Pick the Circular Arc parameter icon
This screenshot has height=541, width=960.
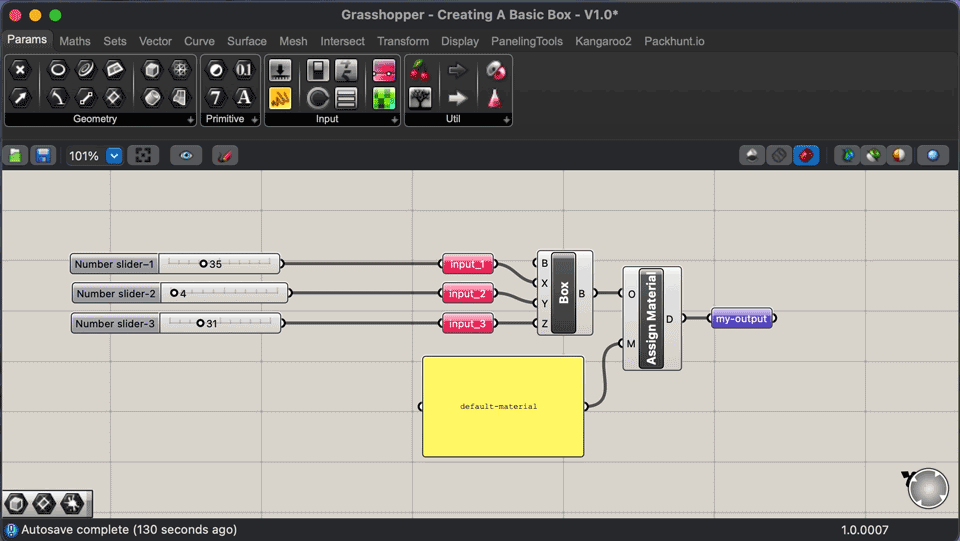(x=58, y=97)
